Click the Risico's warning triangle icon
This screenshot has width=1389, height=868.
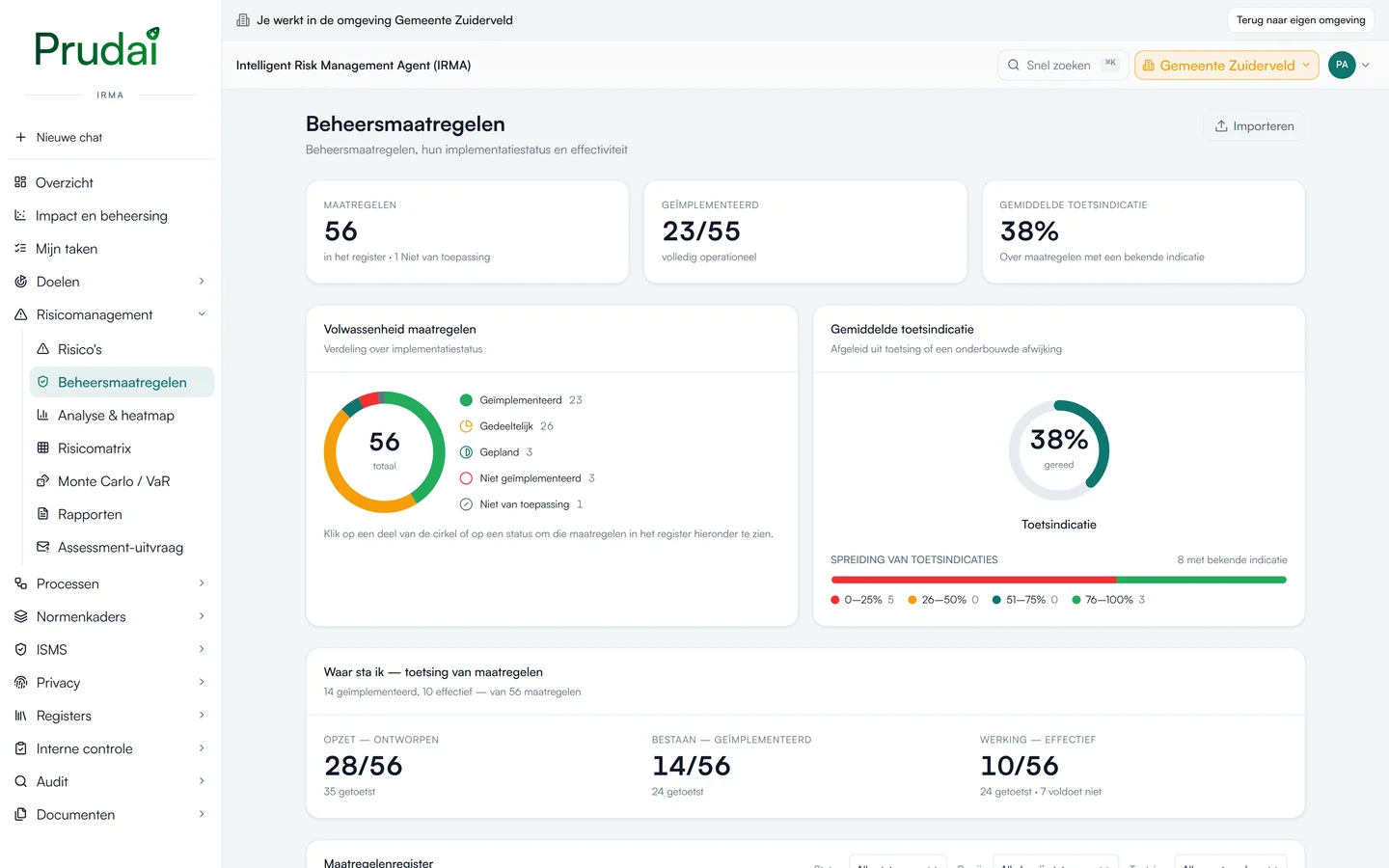pyautogui.click(x=42, y=349)
